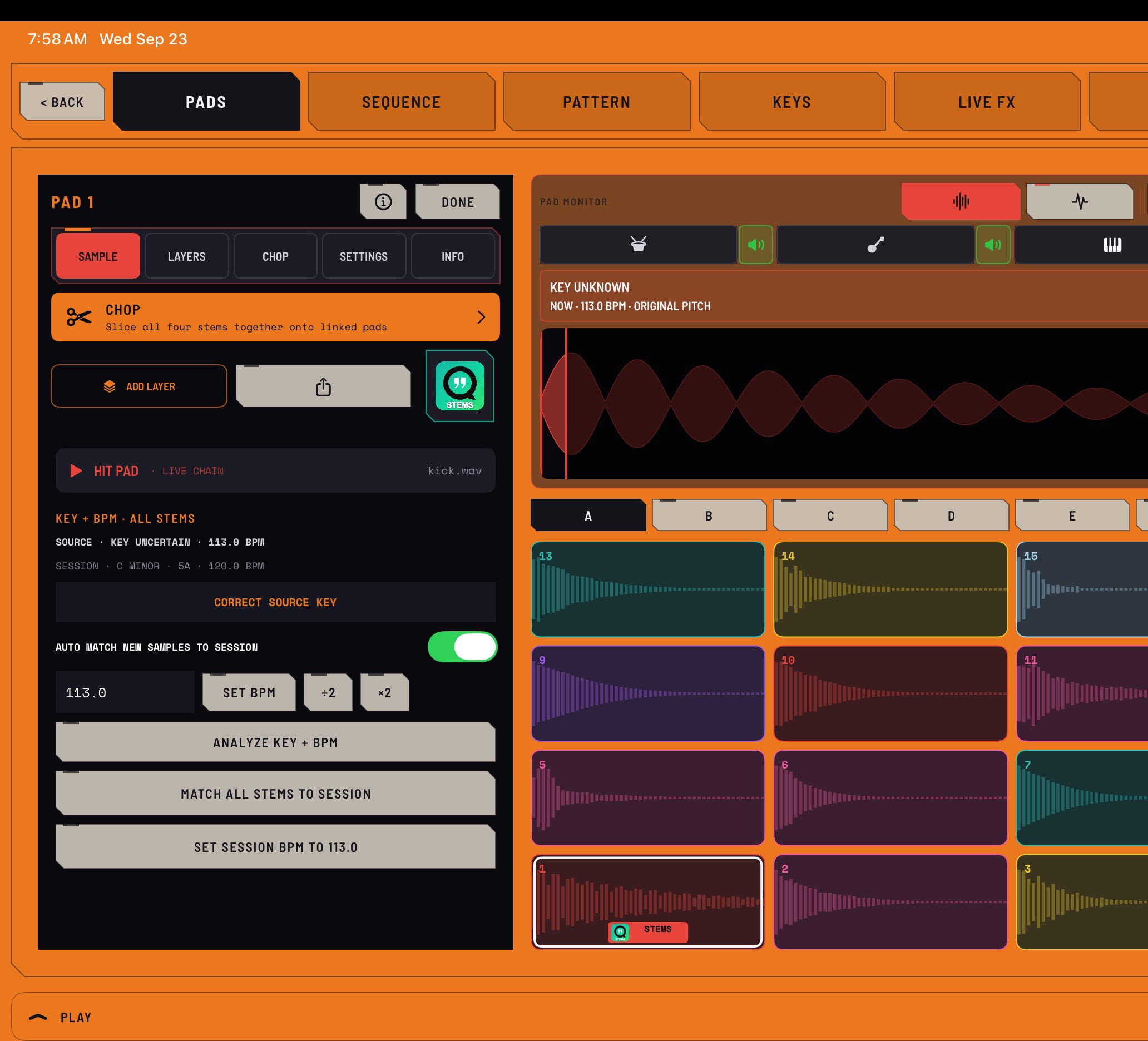
Task: Click the Done button
Action: click(457, 202)
